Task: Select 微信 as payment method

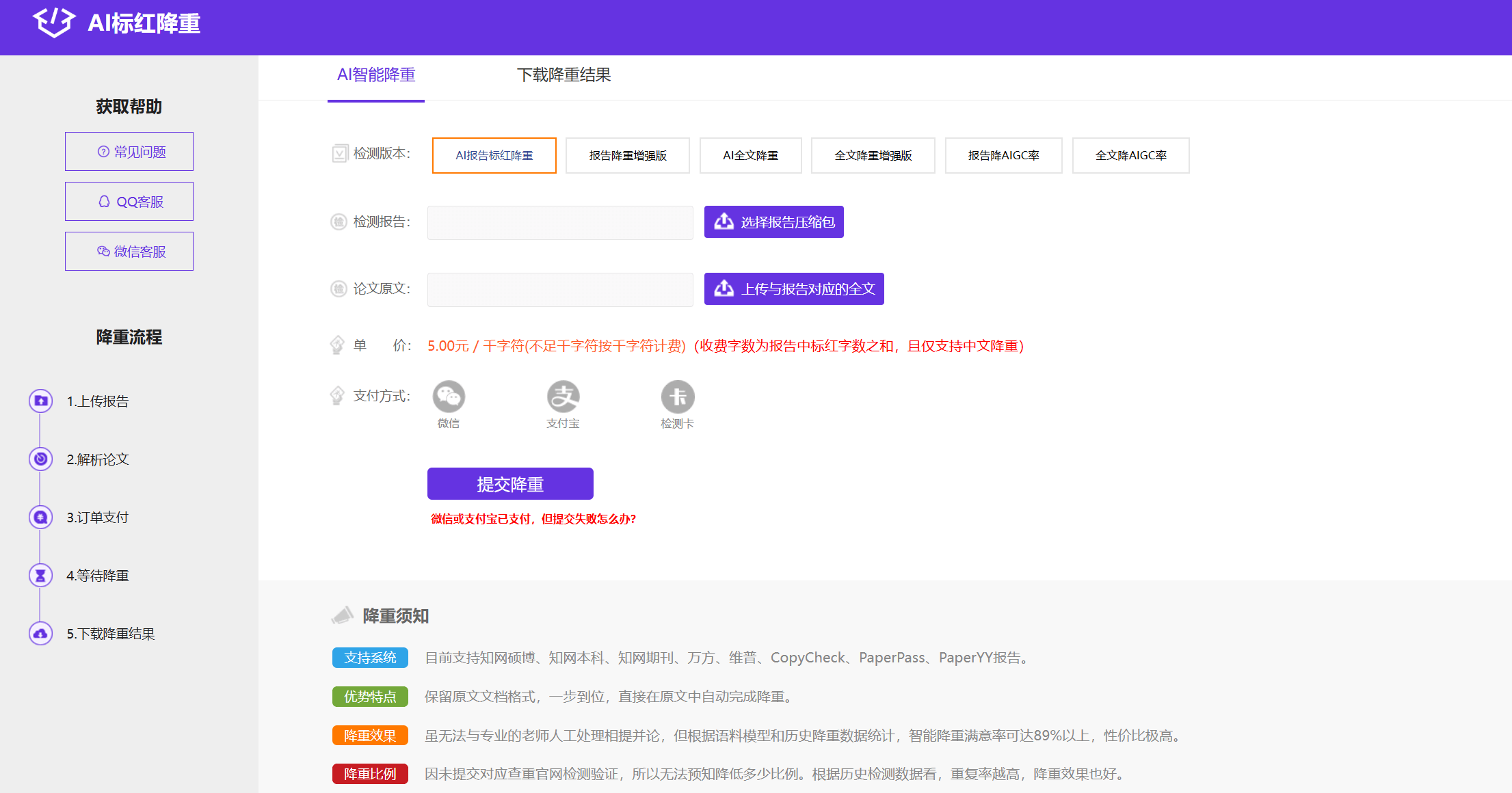Action: 449,396
